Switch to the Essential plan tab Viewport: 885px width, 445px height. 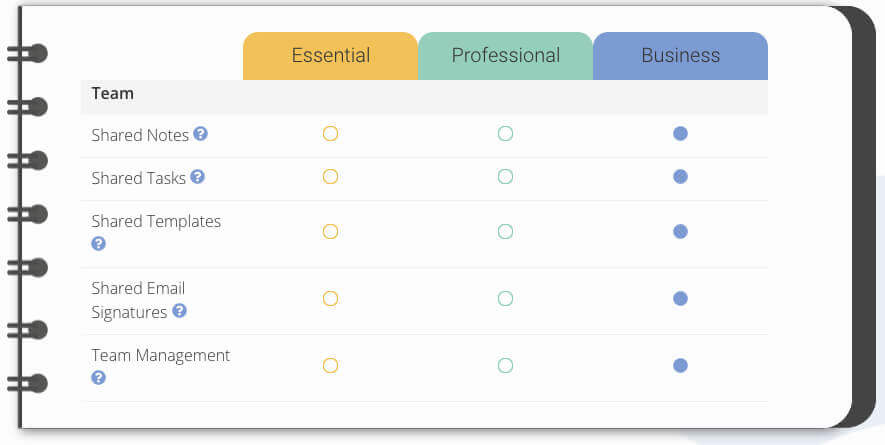tap(331, 56)
